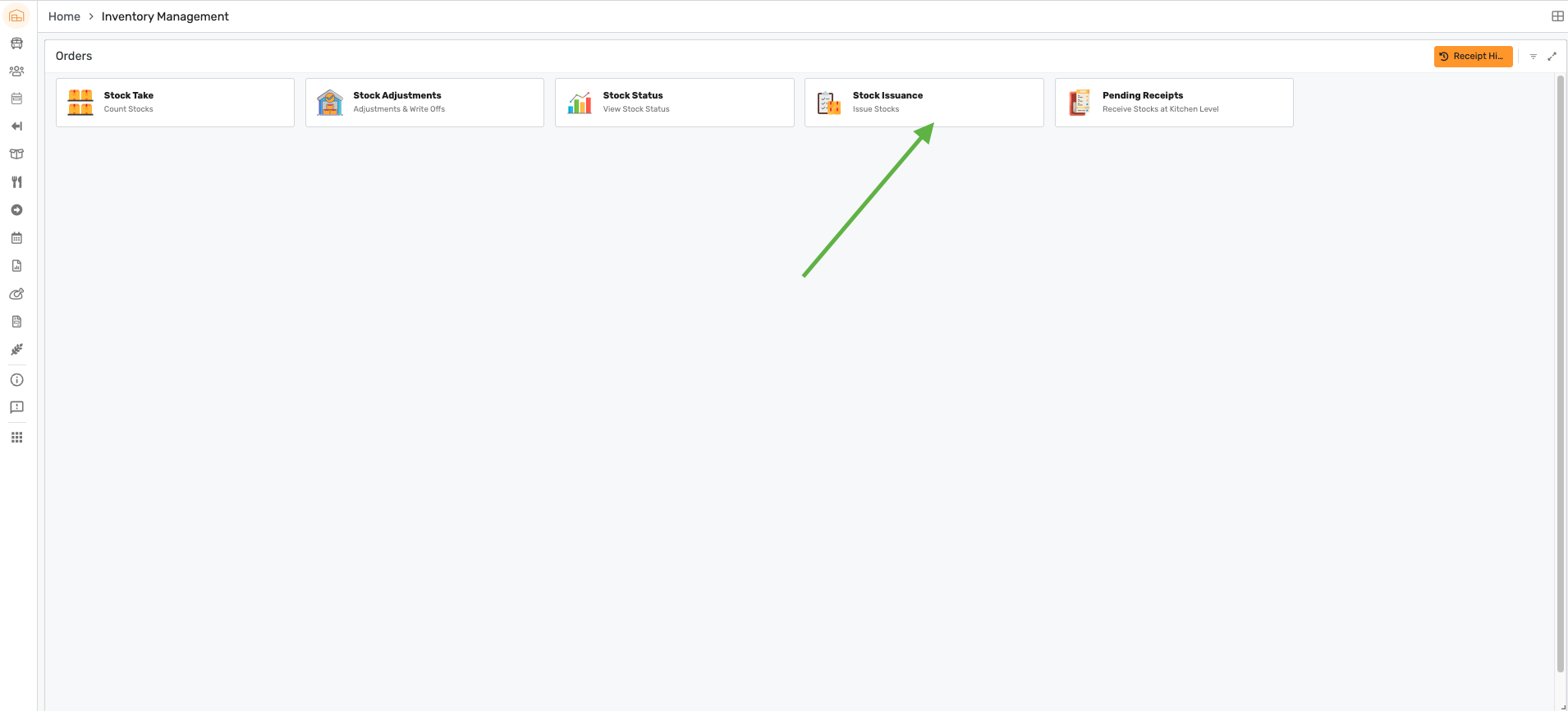Image resolution: width=1568 pixels, height=711 pixels.
Task: Open the Stock Status title
Action: click(x=633, y=95)
